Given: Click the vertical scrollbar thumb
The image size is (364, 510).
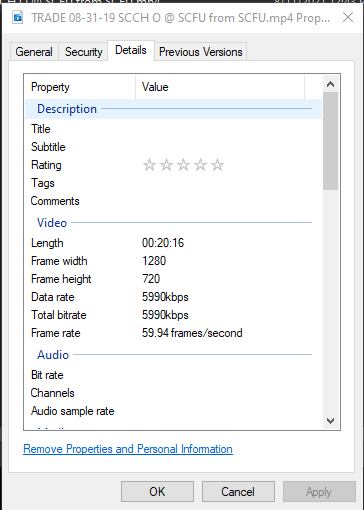Looking at the screenshot, I should (330, 141).
